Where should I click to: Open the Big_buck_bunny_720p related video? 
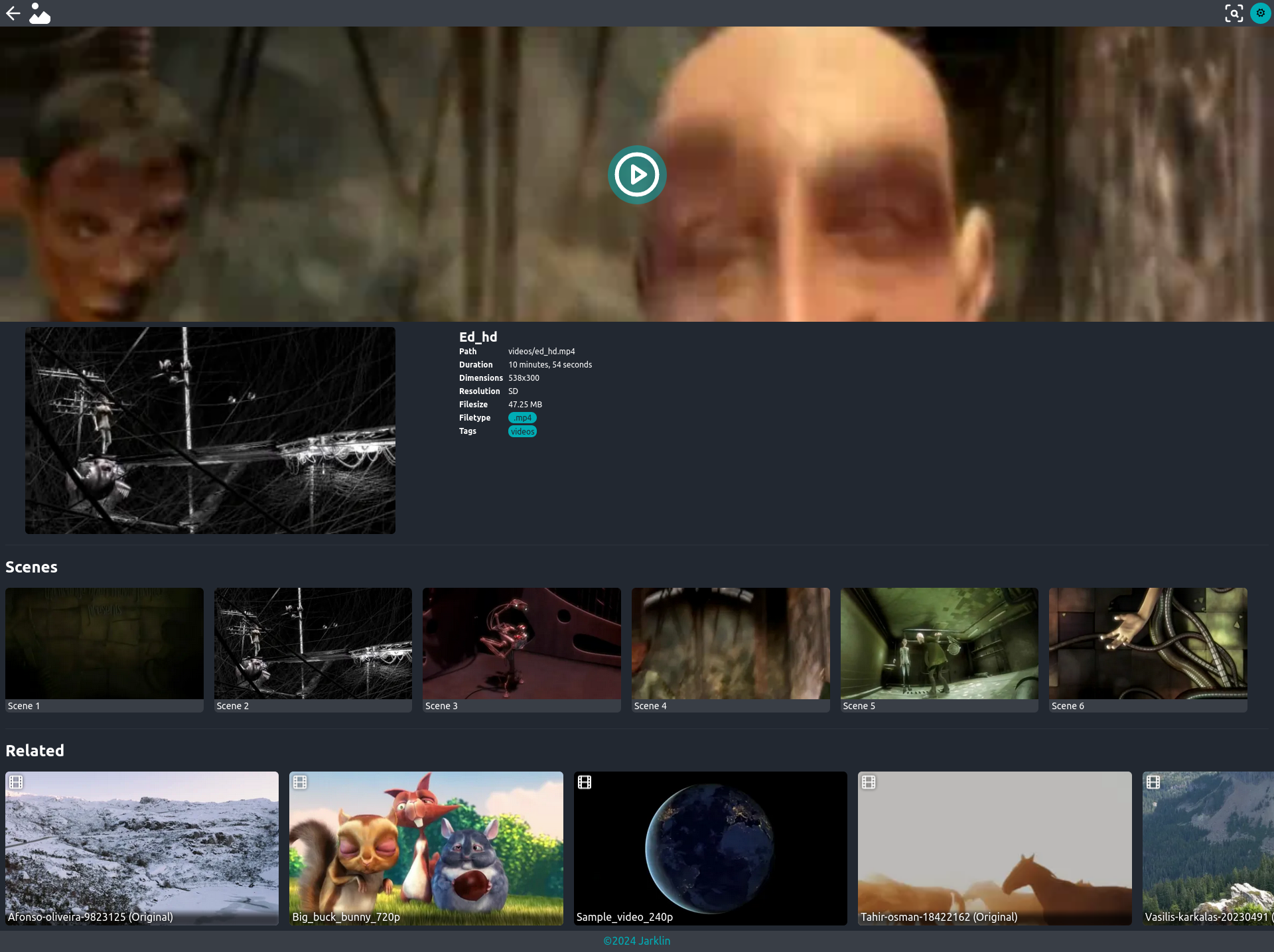(x=425, y=848)
